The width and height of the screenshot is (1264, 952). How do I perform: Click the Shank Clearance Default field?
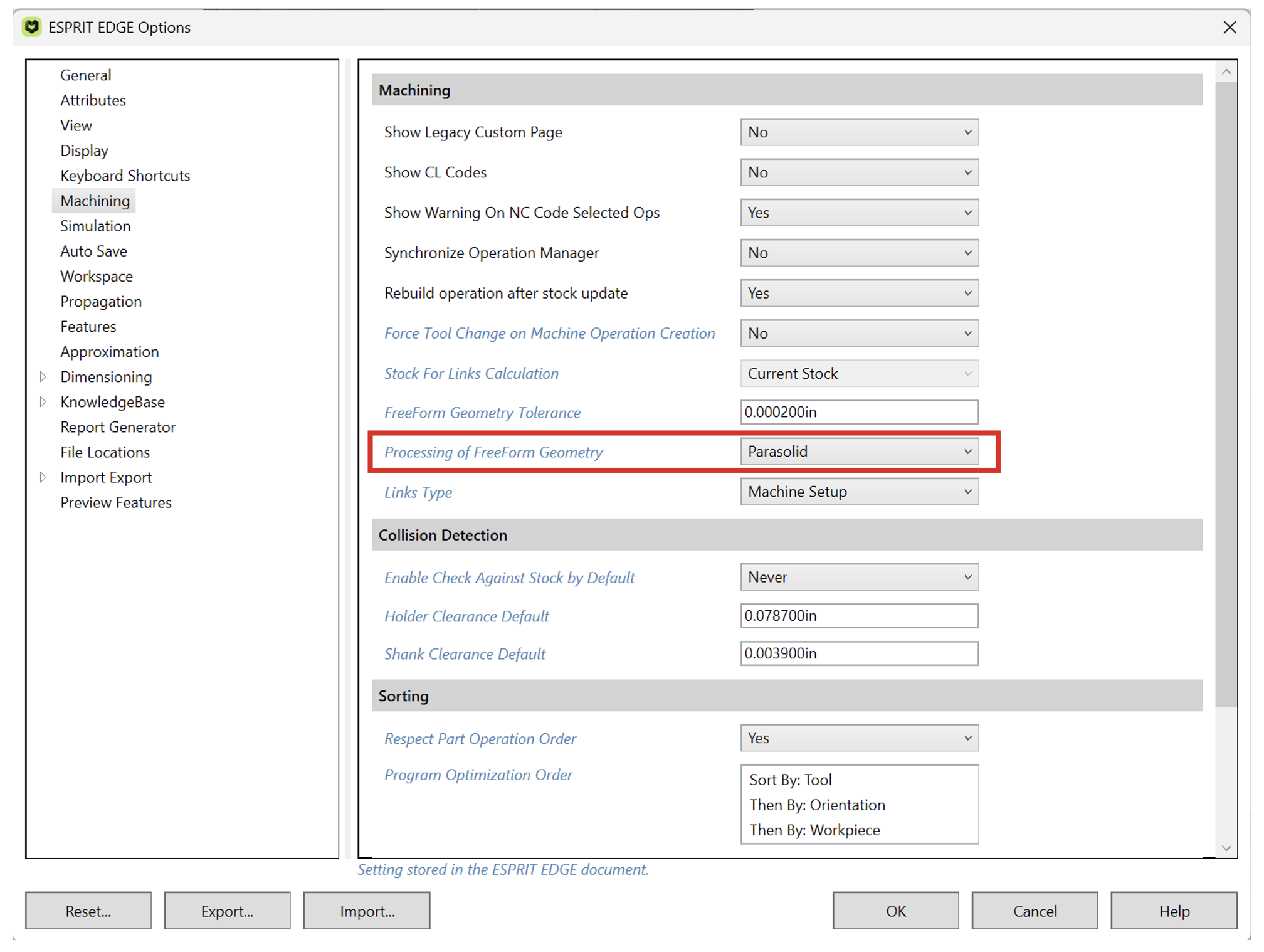coord(859,653)
